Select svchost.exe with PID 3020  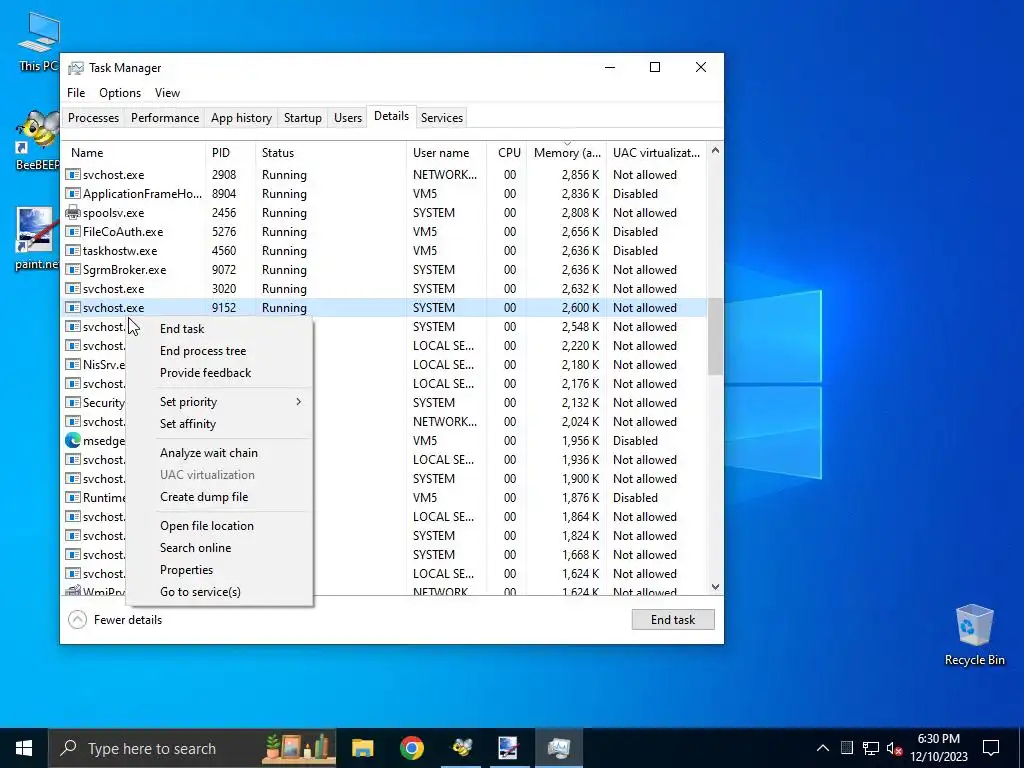pyautogui.click(x=385, y=289)
